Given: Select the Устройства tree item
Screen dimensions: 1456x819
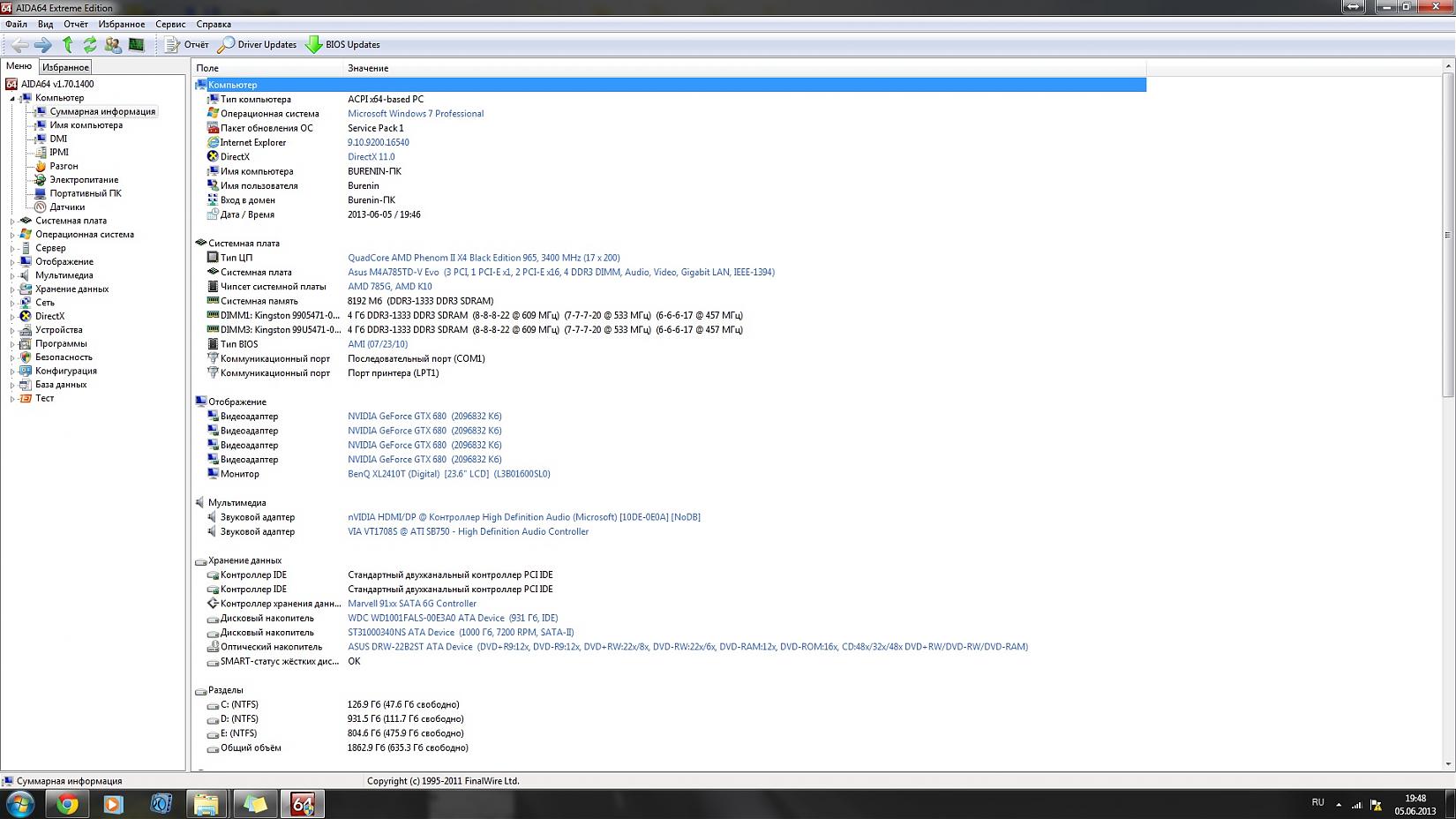Looking at the screenshot, I should [x=59, y=330].
